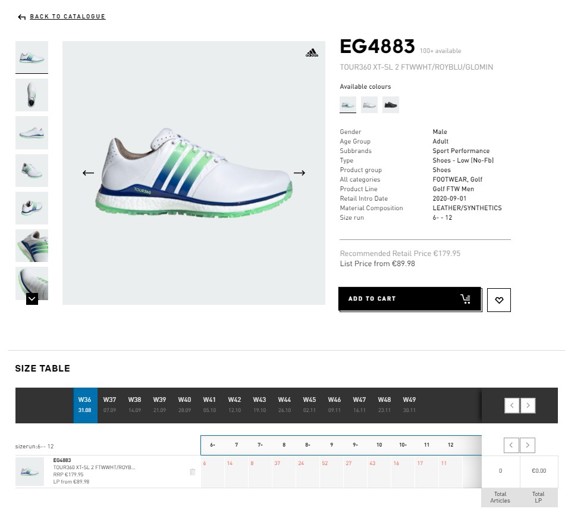Delete the EG4883 row with the trash icon
Image resolution: width=568 pixels, height=520 pixels.
click(x=192, y=472)
